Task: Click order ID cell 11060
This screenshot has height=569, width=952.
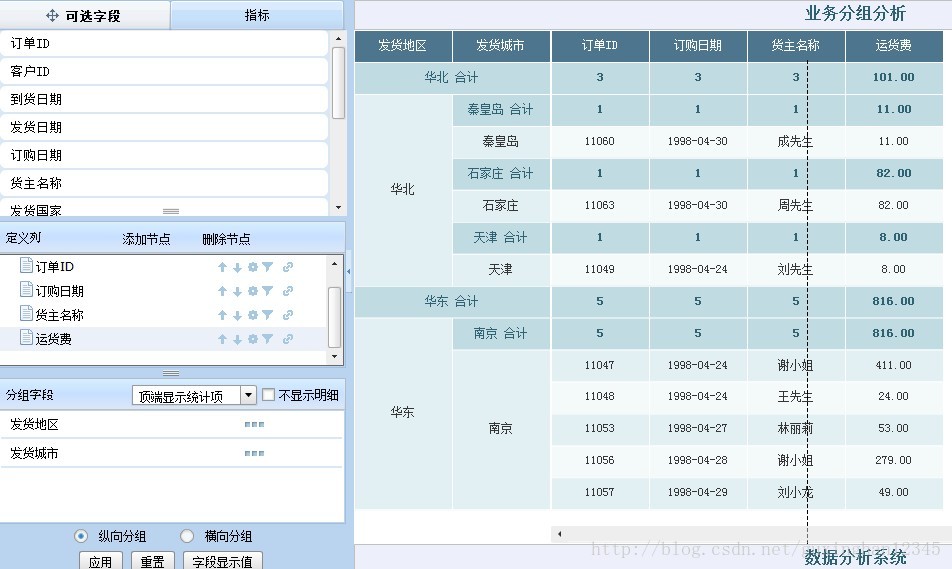Action: [599, 141]
